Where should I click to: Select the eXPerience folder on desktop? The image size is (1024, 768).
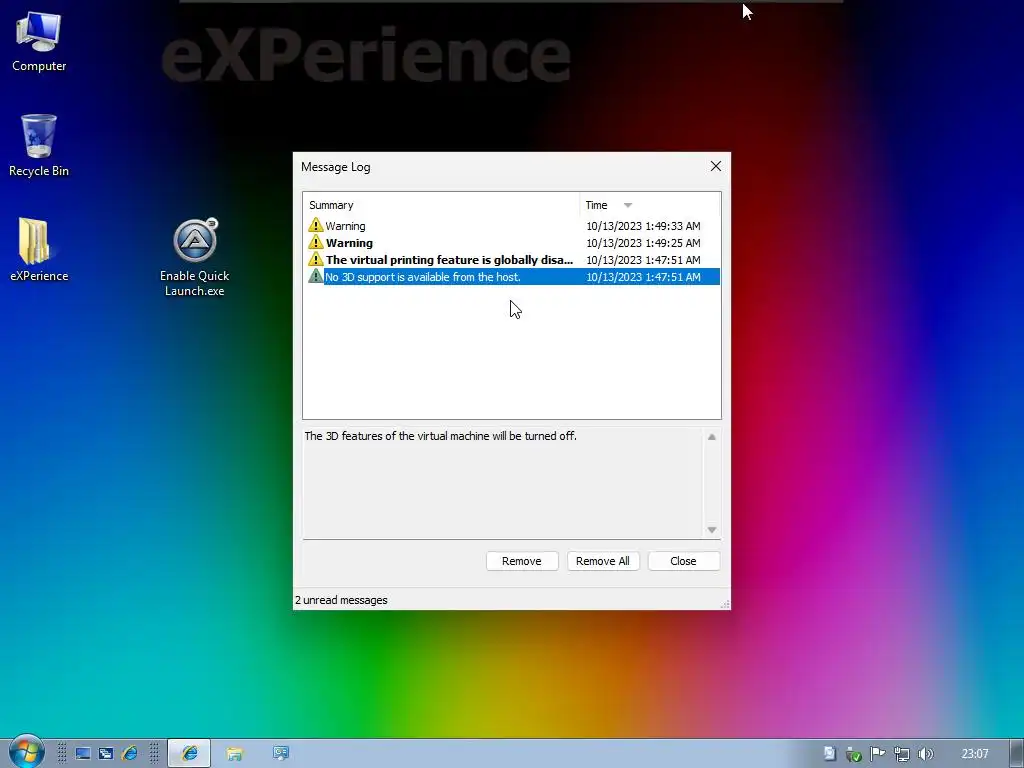39,249
